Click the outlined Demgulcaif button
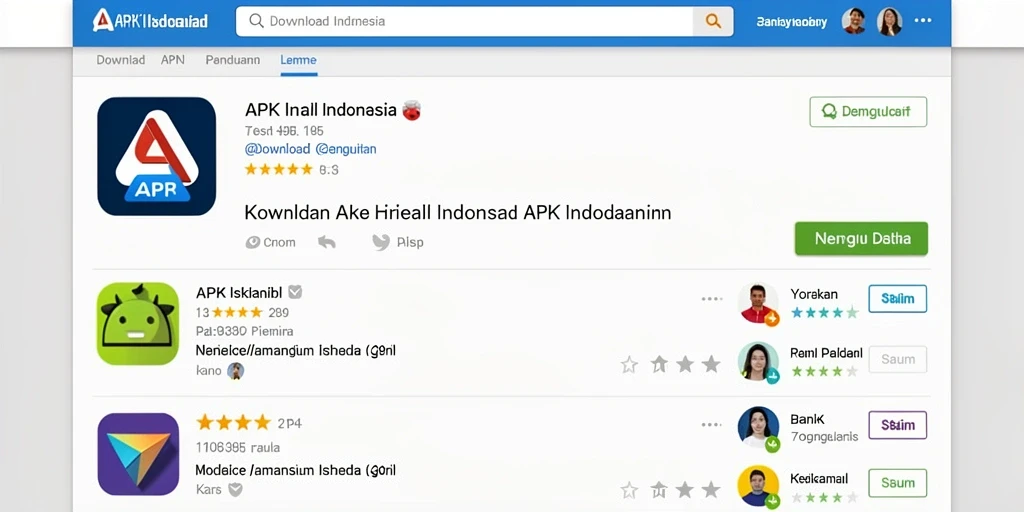Image resolution: width=1024 pixels, height=512 pixels. coord(868,112)
